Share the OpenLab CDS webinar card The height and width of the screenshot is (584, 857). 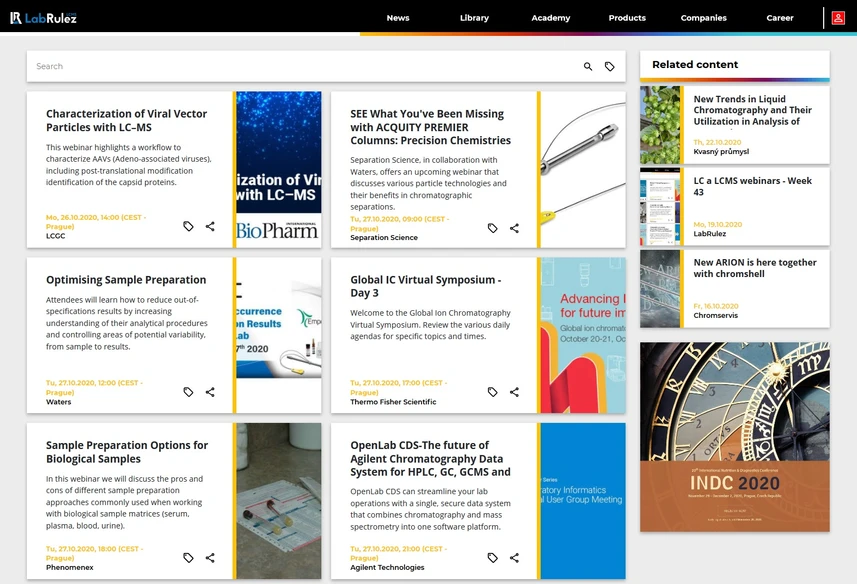tap(514, 558)
